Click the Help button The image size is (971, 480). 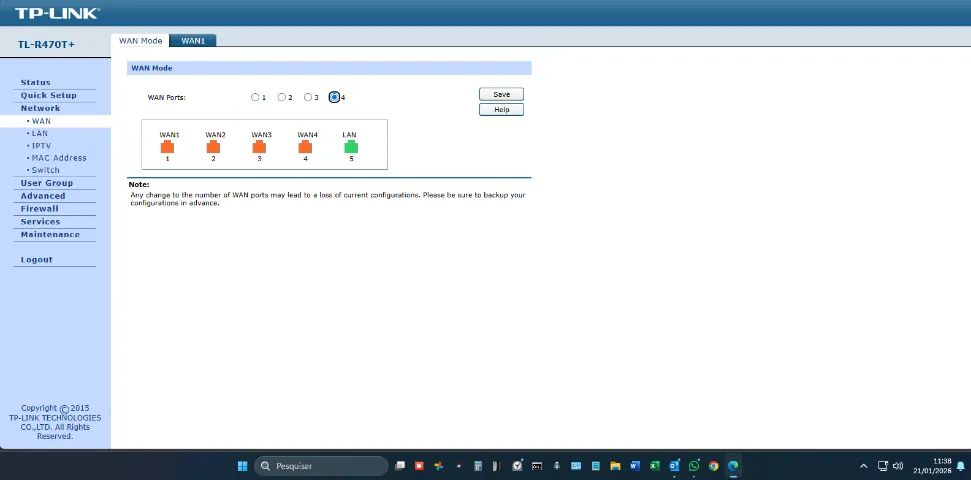(502, 110)
